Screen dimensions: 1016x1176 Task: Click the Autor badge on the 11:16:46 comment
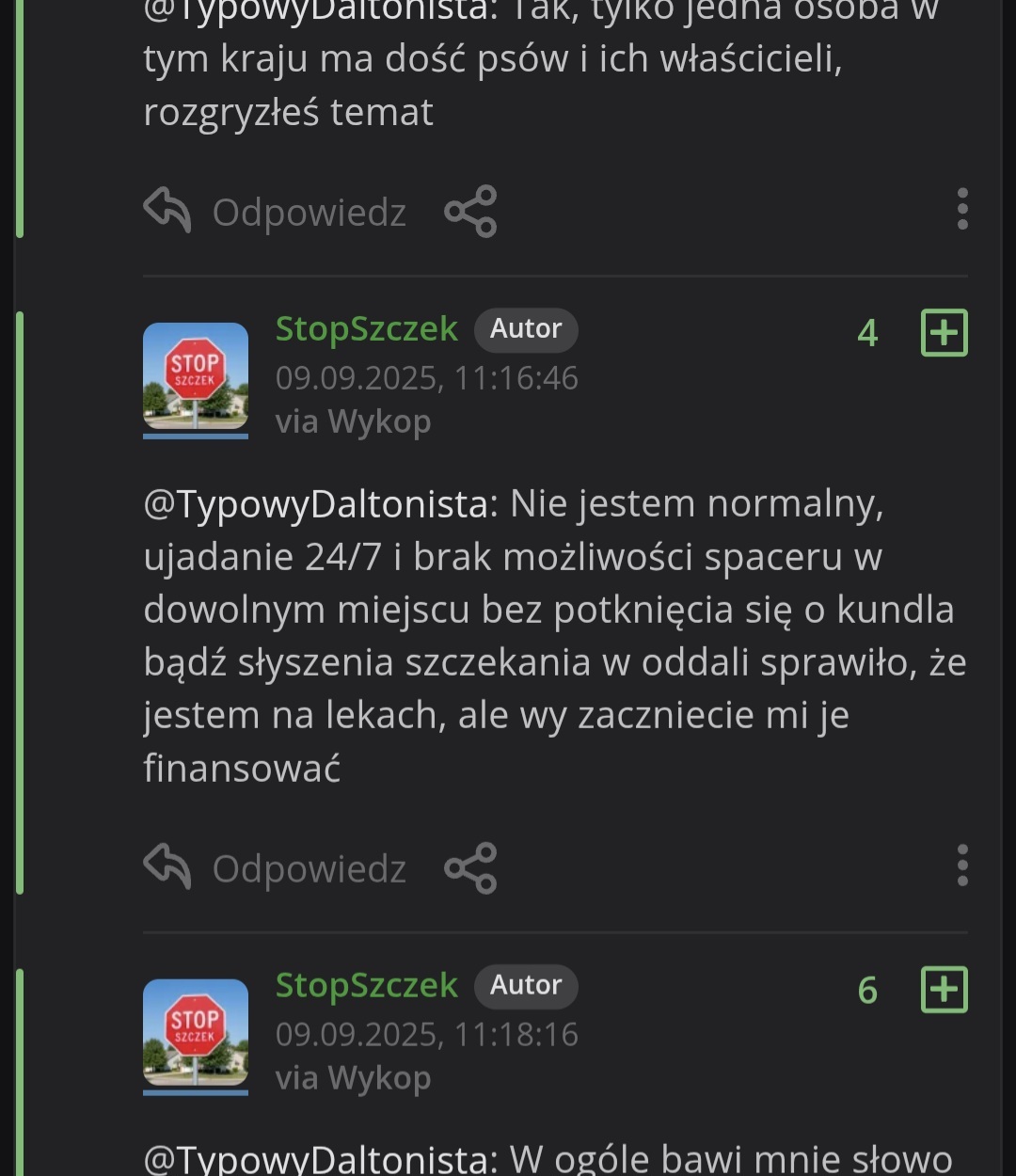pyautogui.click(x=525, y=329)
